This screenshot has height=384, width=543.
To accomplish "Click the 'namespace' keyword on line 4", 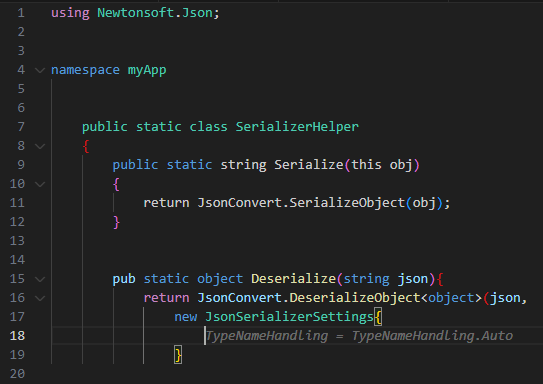I will (x=86, y=70).
